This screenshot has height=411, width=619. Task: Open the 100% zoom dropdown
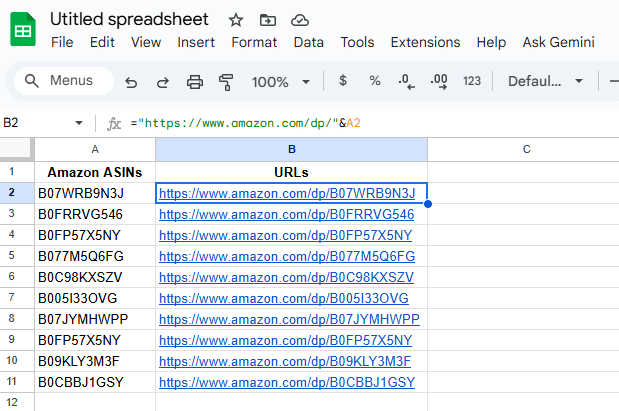point(279,82)
